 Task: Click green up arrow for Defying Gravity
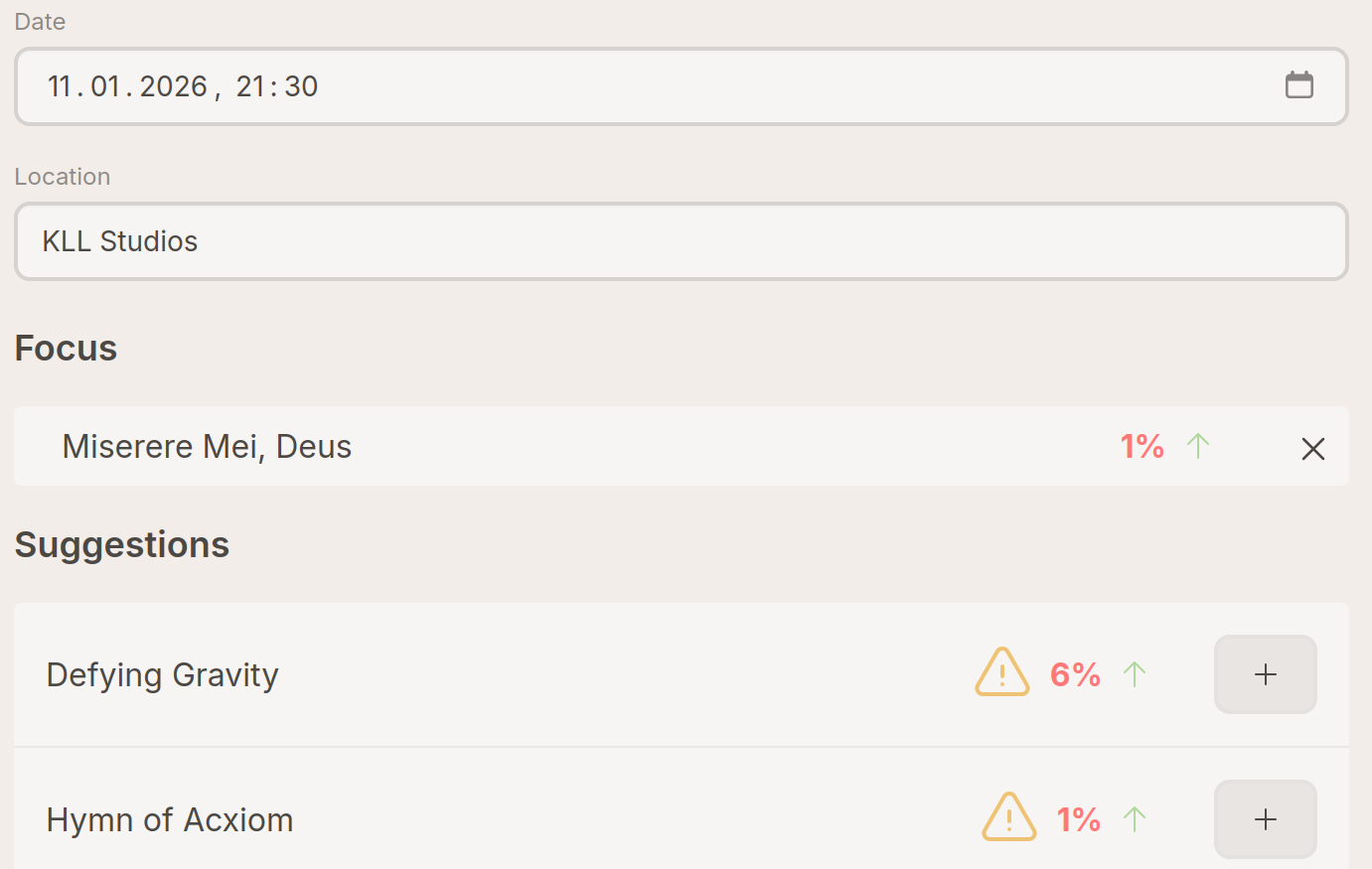tap(1135, 674)
